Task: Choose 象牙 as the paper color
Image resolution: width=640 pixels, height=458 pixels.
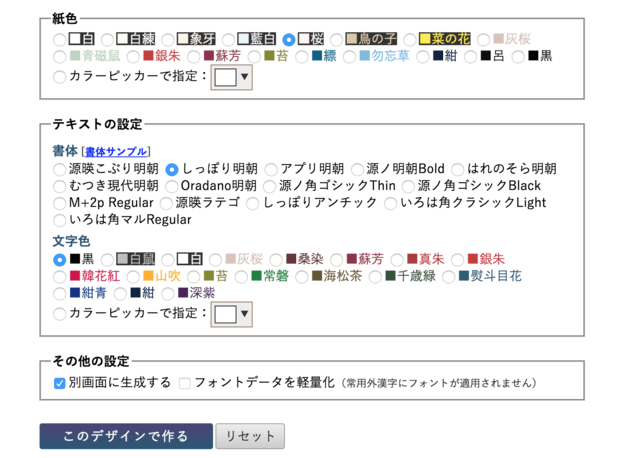Action: click(169, 39)
